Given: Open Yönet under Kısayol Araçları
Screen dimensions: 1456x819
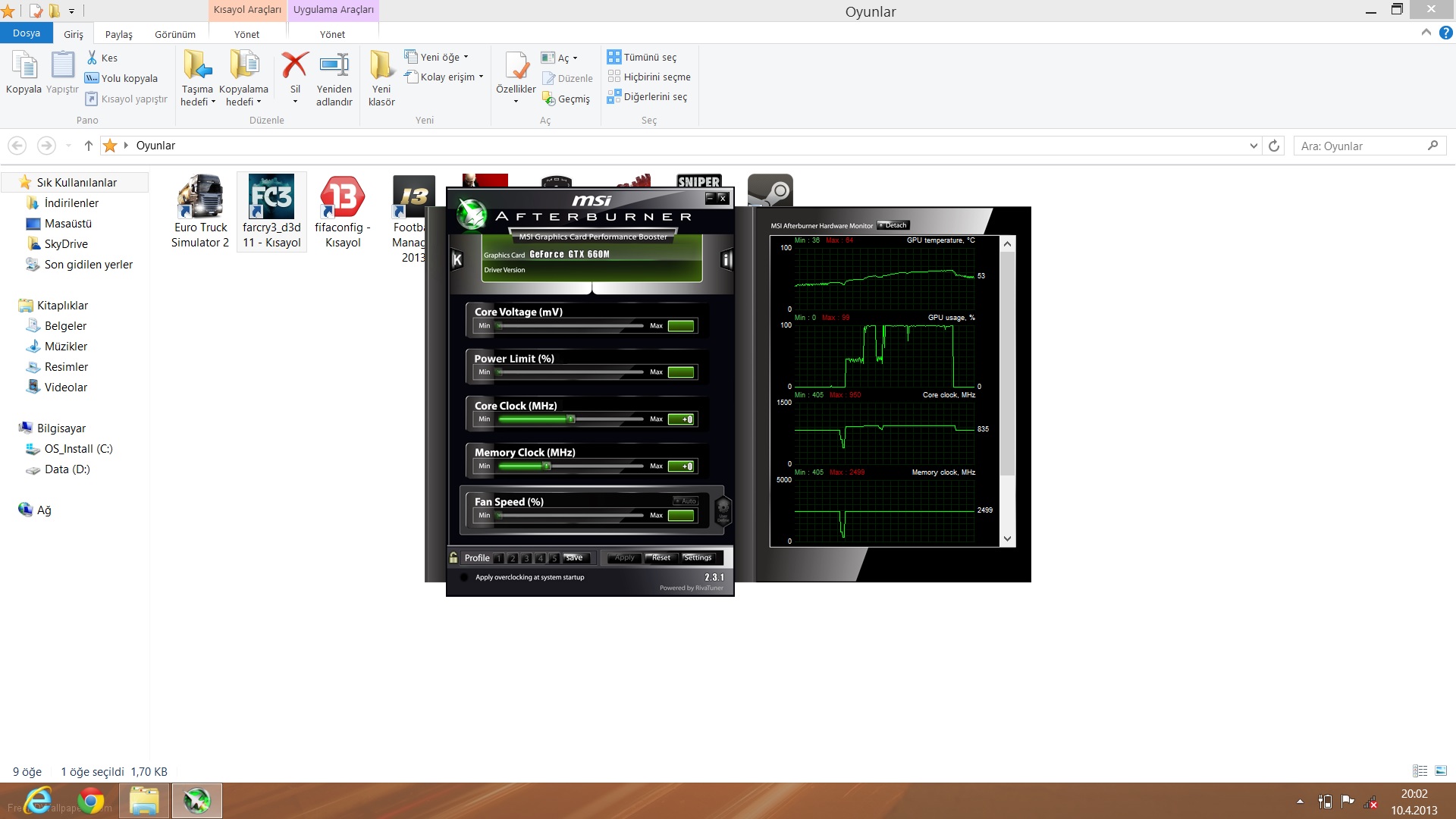Looking at the screenshot, I should coord(246,34).
